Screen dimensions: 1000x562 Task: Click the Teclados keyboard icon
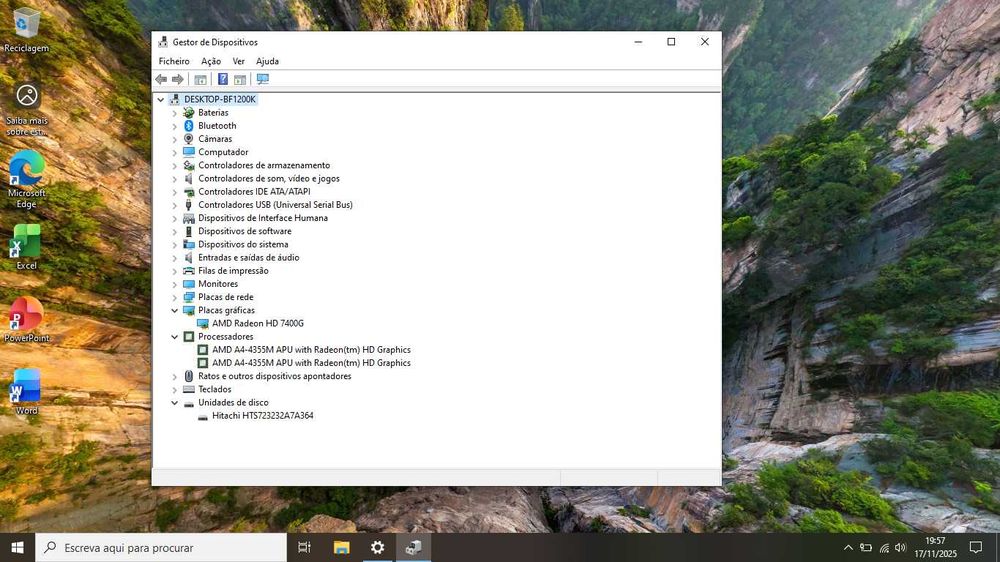(x=189, y=389)
